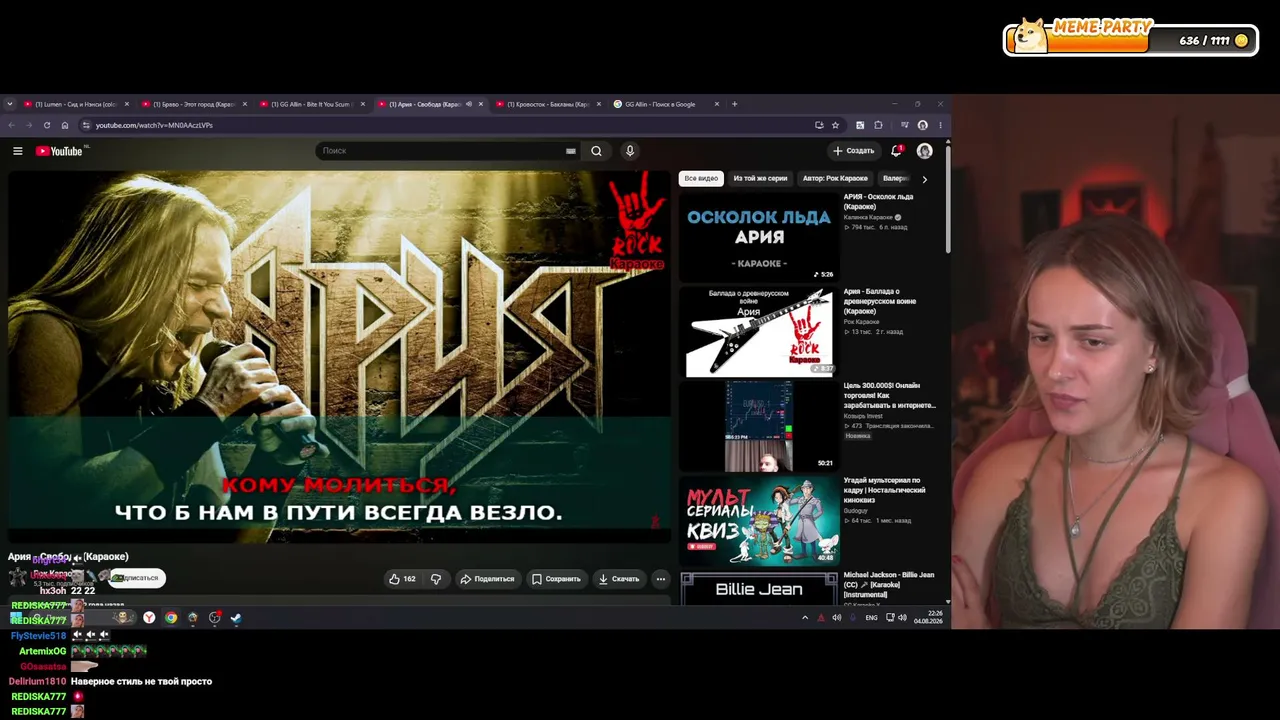Image resolution: width=1280 pixels, height=720 pixels.
Task: Reload the page in browser toolbar
Action: pos(46,125)
